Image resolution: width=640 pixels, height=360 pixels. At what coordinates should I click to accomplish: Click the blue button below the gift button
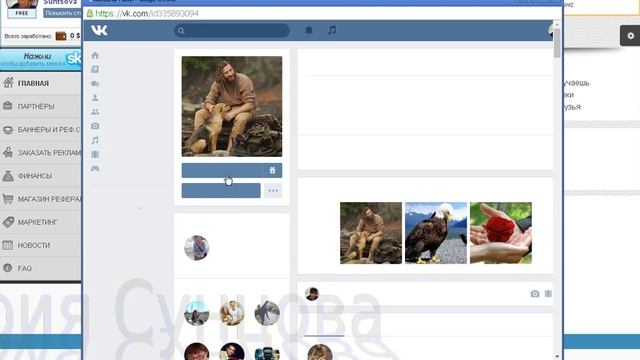[221, 191]
